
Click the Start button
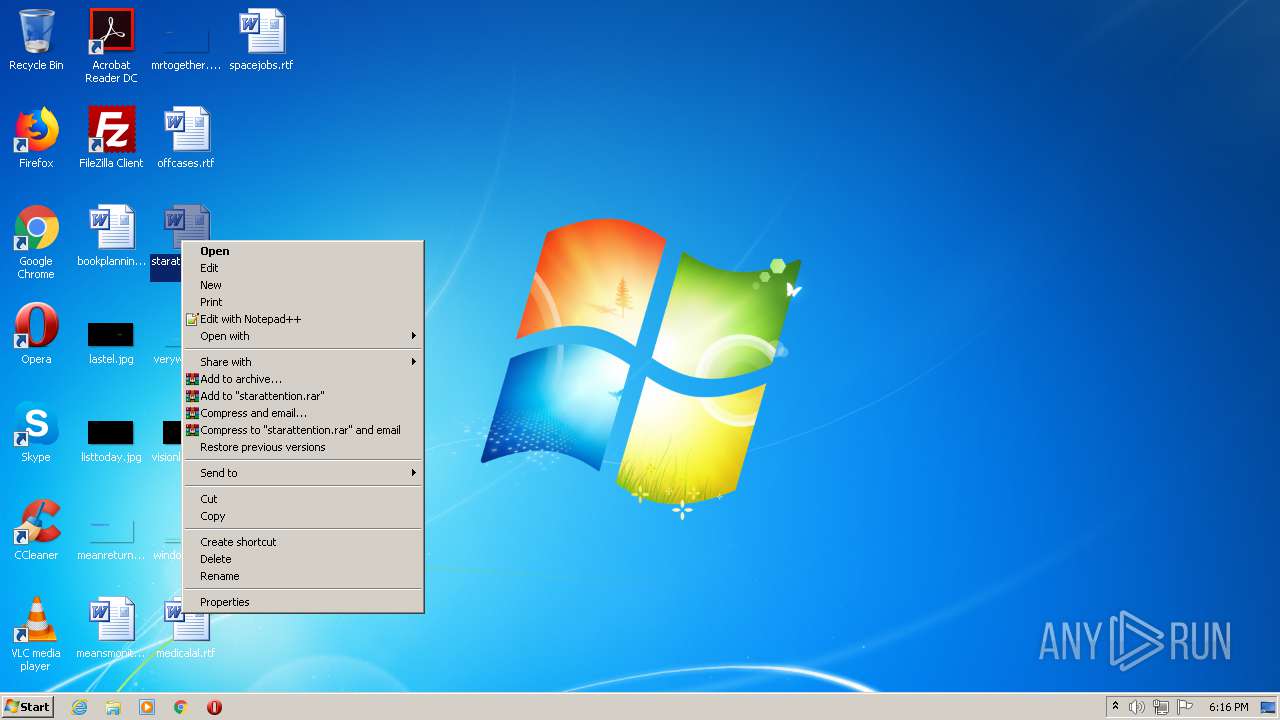(27, 707)
